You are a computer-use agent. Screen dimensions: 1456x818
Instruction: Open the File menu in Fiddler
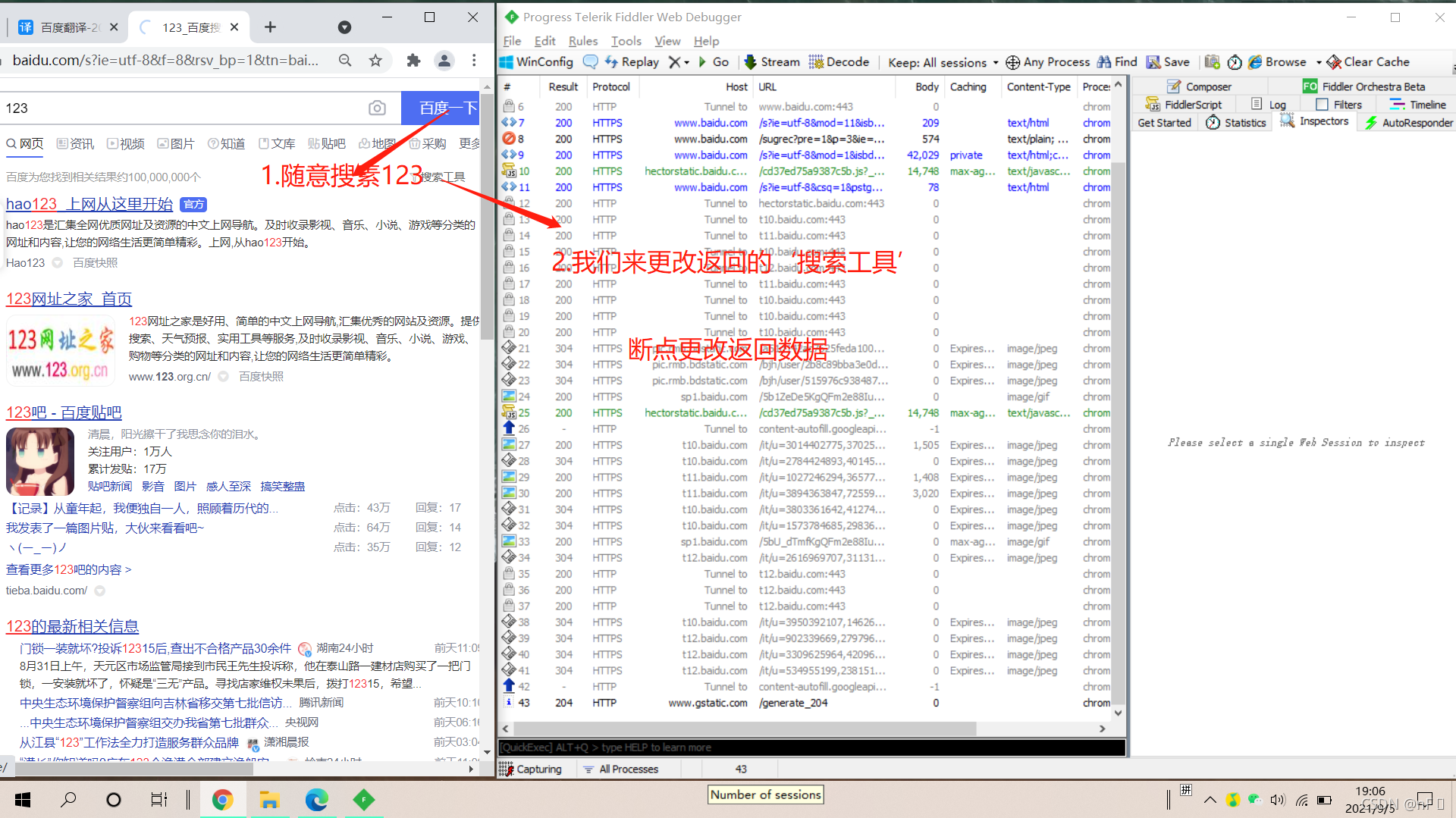pyautogui.click(x=512, y=41)
